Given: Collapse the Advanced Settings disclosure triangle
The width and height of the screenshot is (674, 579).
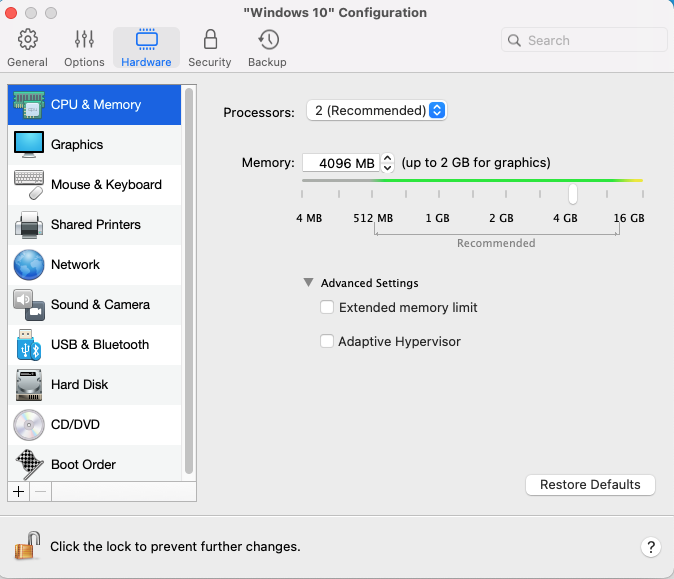Looking at the screenshot, I should tap(308, 282).
